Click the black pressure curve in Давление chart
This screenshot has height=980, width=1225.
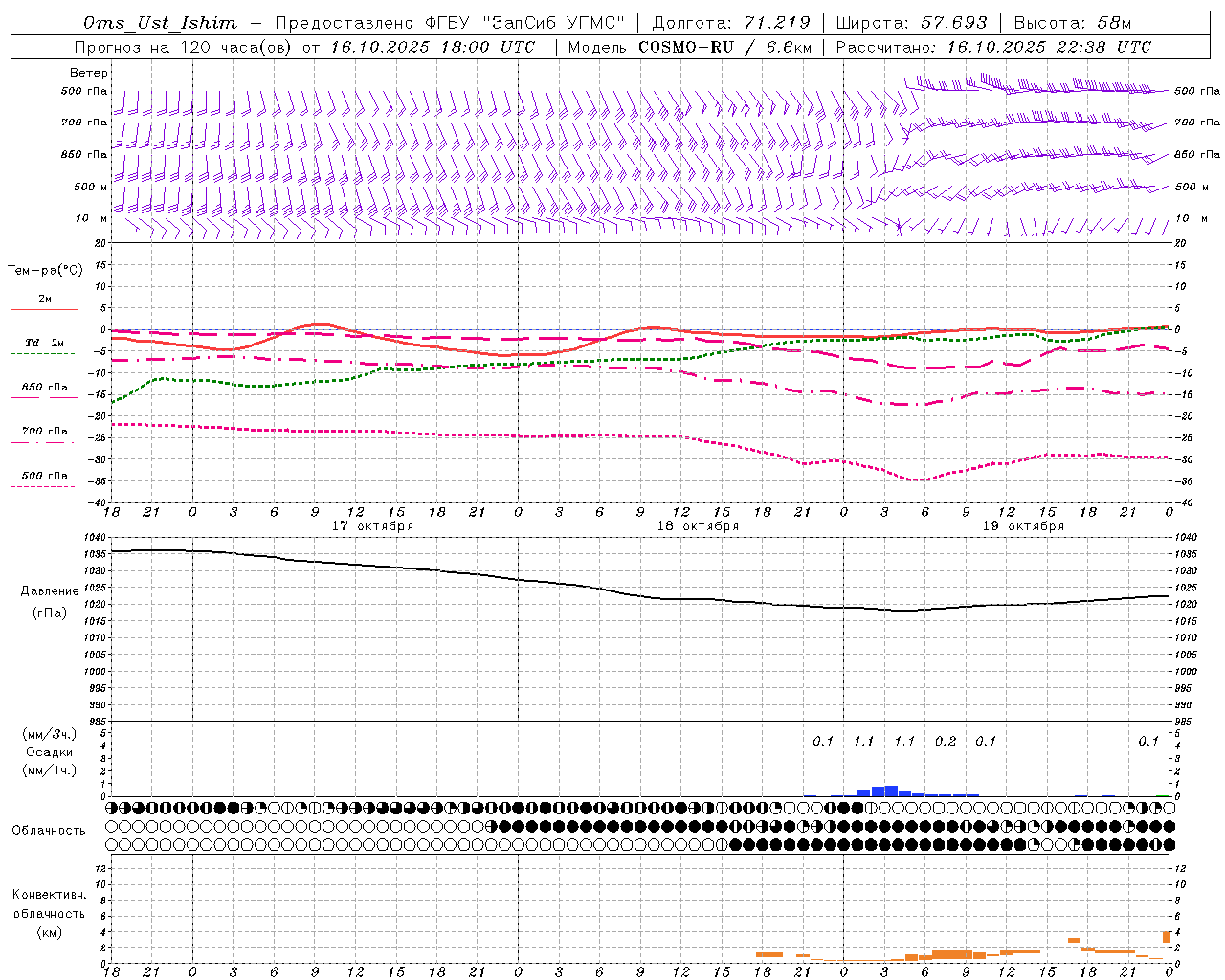tap(640, 594)
